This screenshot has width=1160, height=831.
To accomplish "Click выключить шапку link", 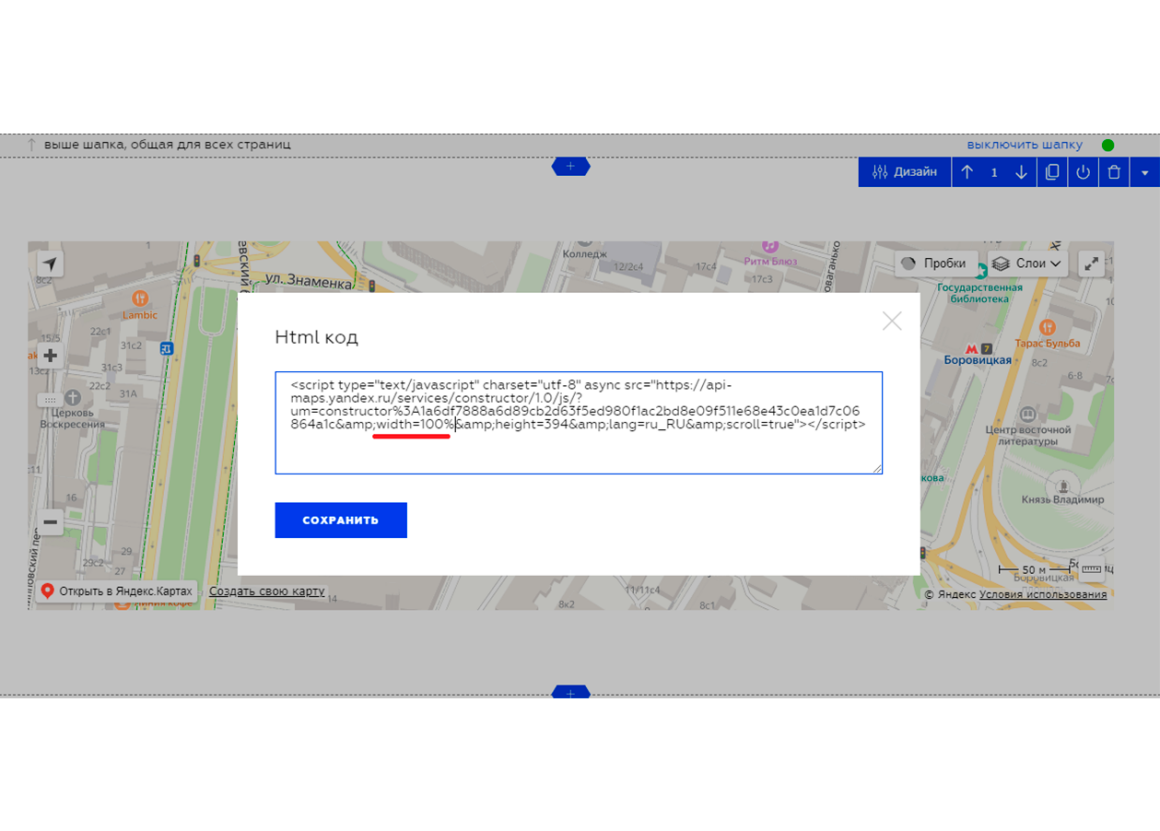I will click(x=1025, y=144).
